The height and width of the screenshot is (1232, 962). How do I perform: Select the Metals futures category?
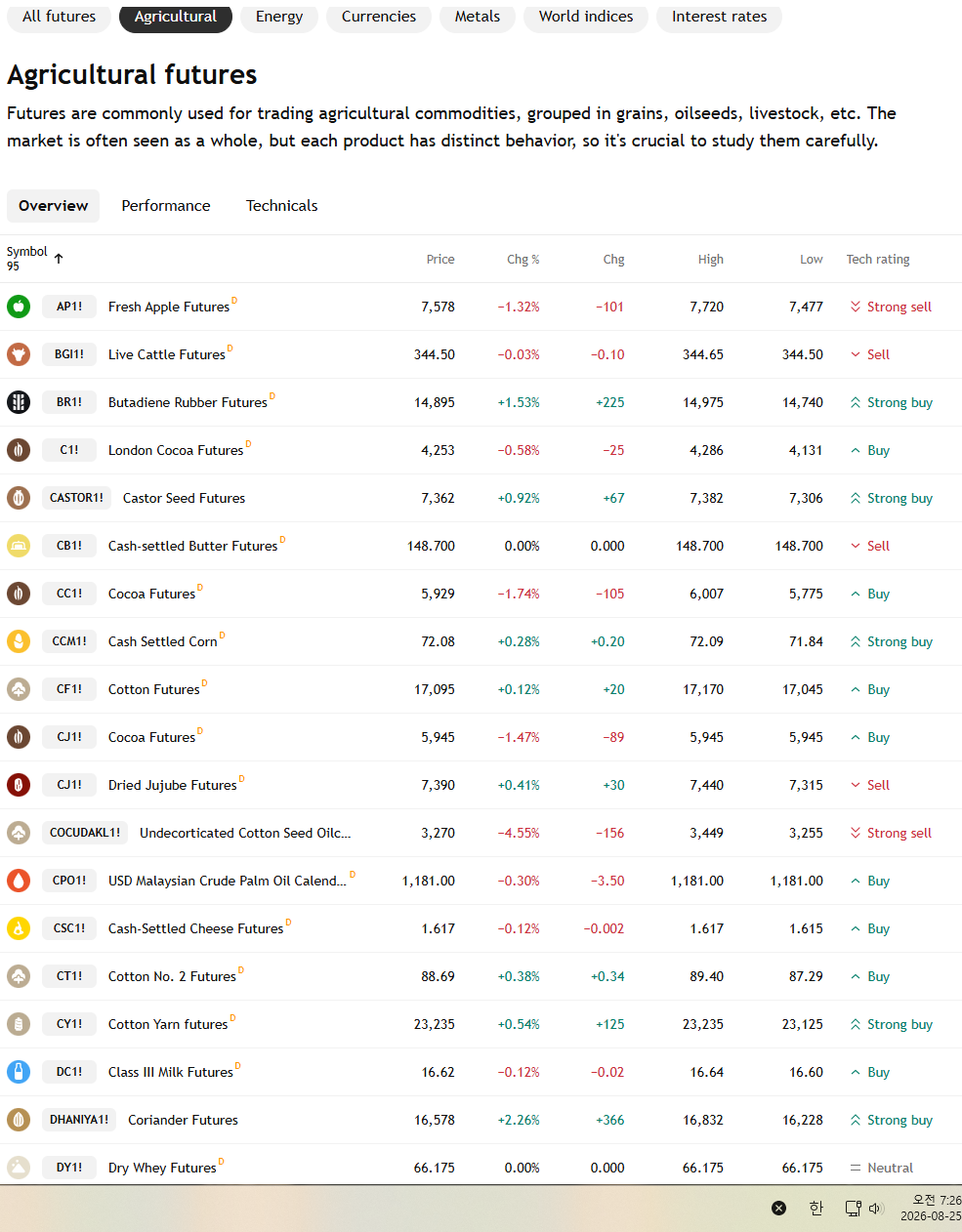[x=478, y=17]
